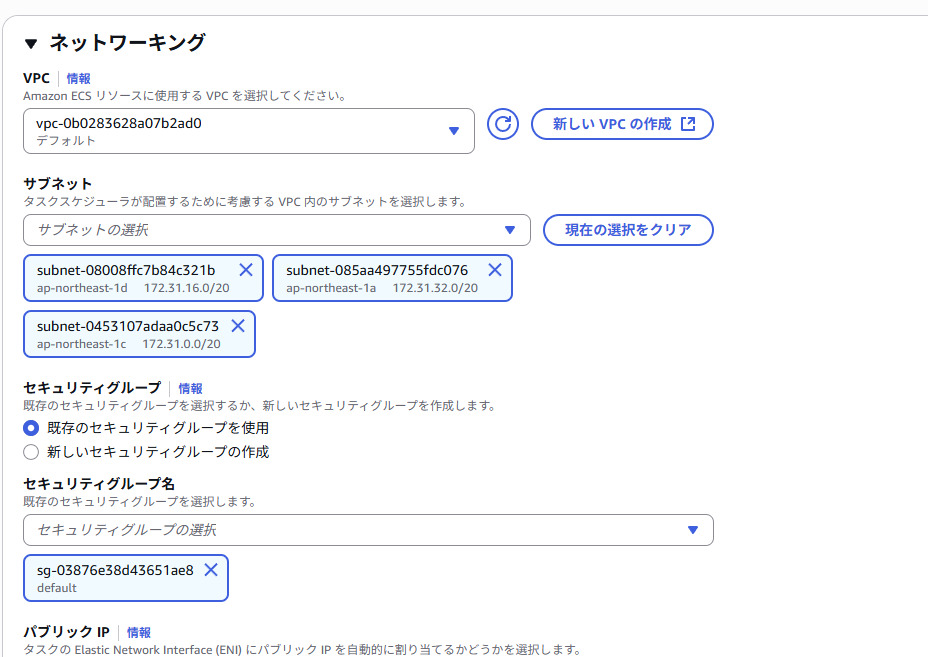Click zone text ap-northeast-1a

(331, 288)
